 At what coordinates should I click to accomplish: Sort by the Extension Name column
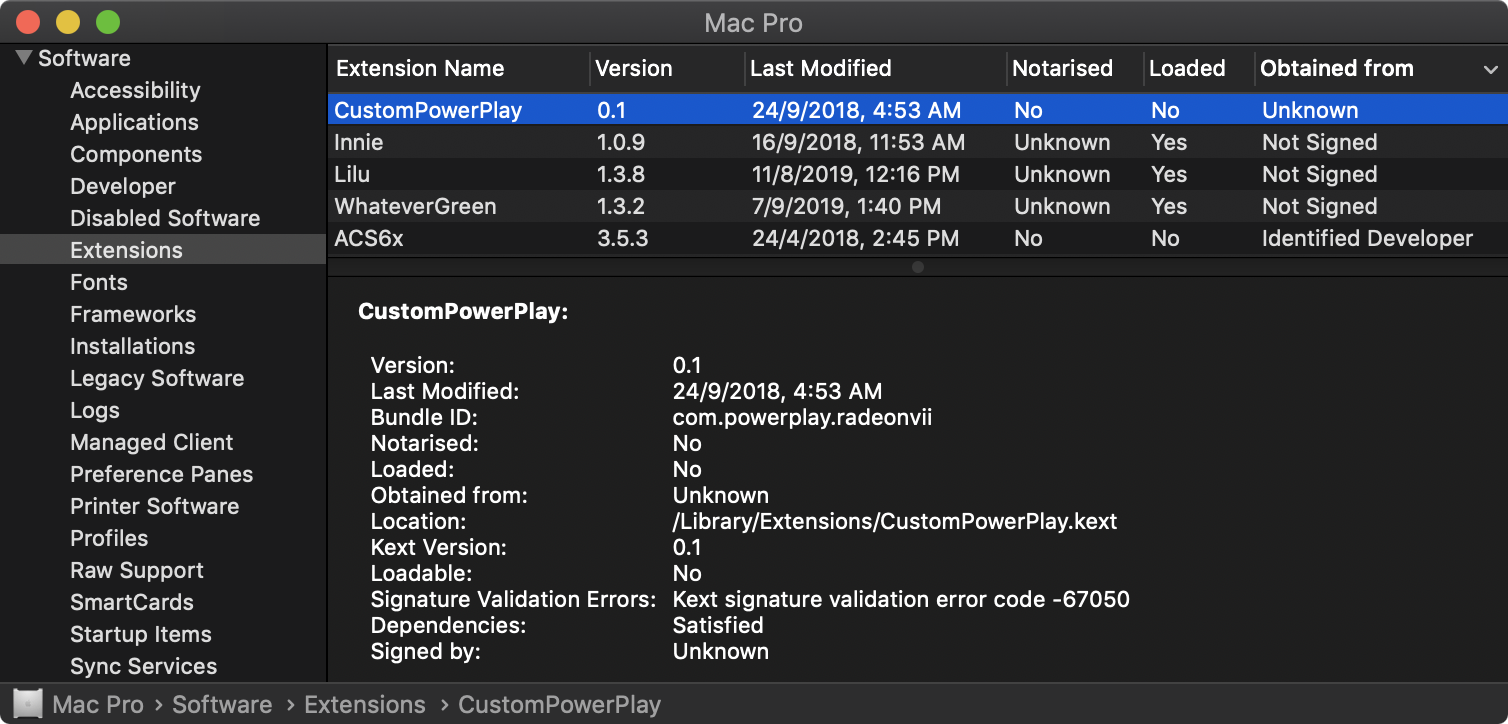[420, 69]
